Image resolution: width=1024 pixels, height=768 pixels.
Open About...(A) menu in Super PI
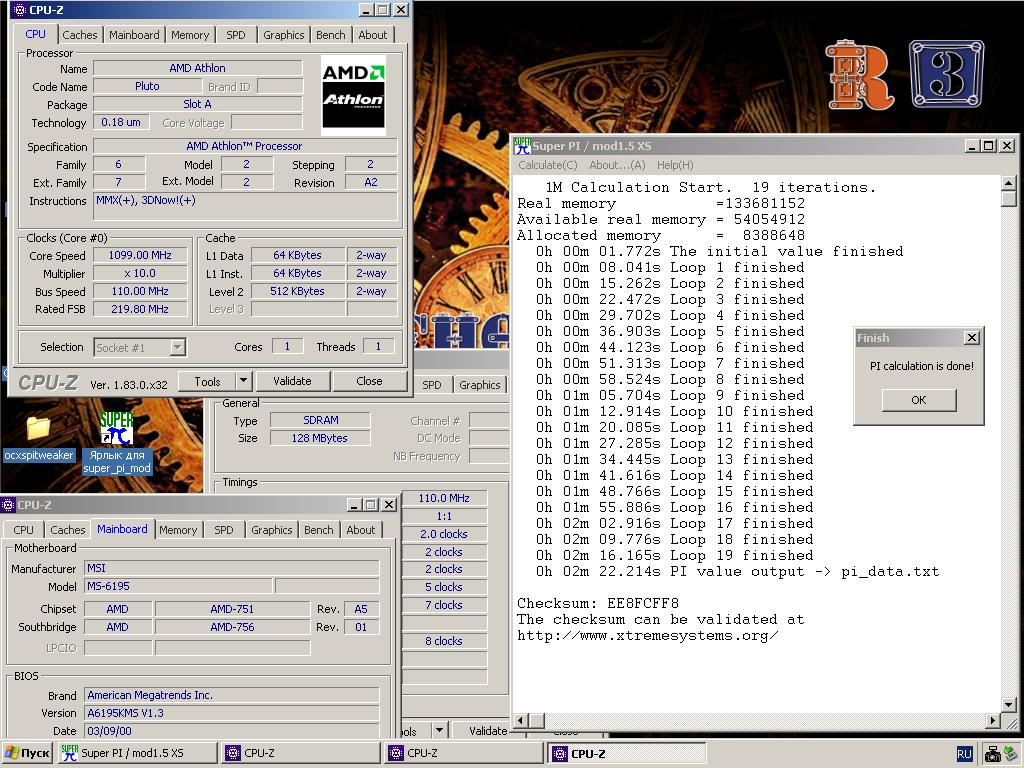(617, 165)
